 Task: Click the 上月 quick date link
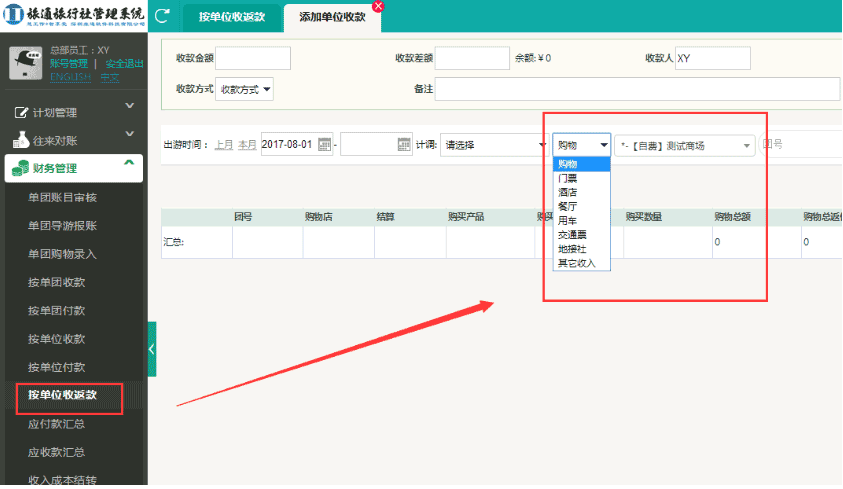click(224, 145)
